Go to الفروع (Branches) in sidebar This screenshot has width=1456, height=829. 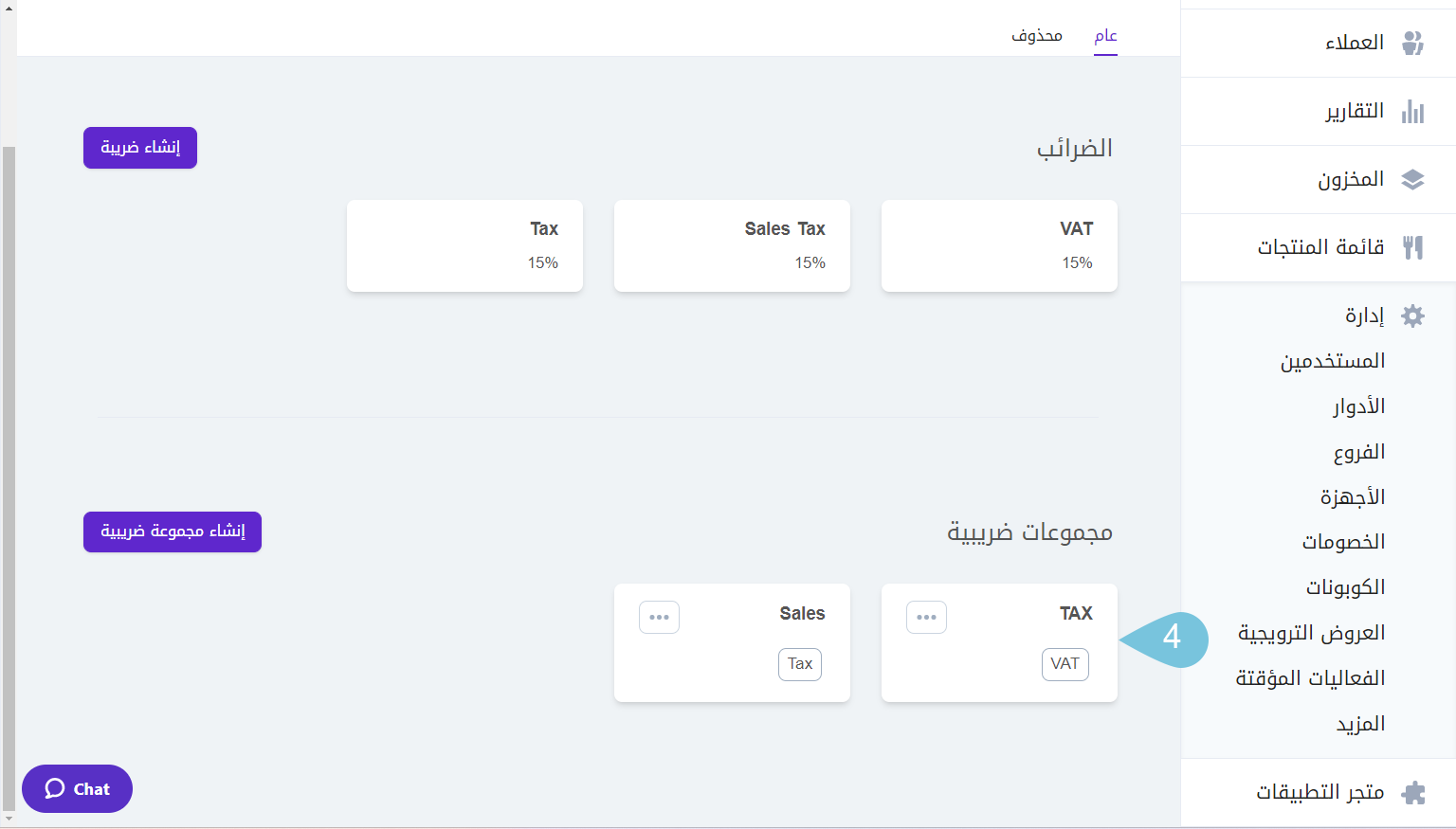click(1359, 453)
